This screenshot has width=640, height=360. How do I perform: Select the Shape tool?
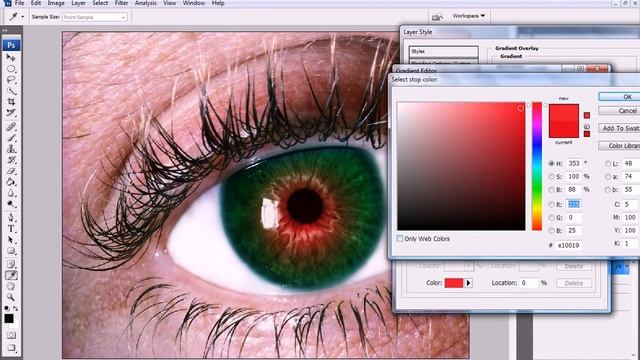(11, 251)
